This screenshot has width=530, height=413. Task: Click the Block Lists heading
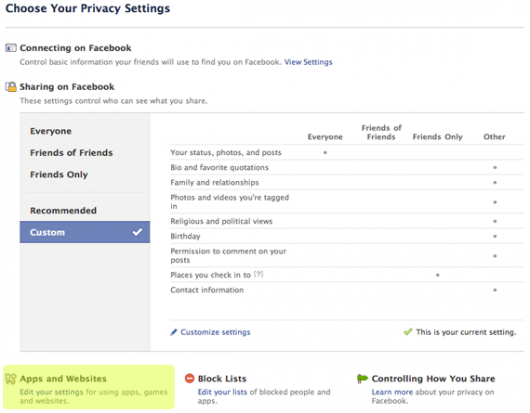(x=222, y=379)
